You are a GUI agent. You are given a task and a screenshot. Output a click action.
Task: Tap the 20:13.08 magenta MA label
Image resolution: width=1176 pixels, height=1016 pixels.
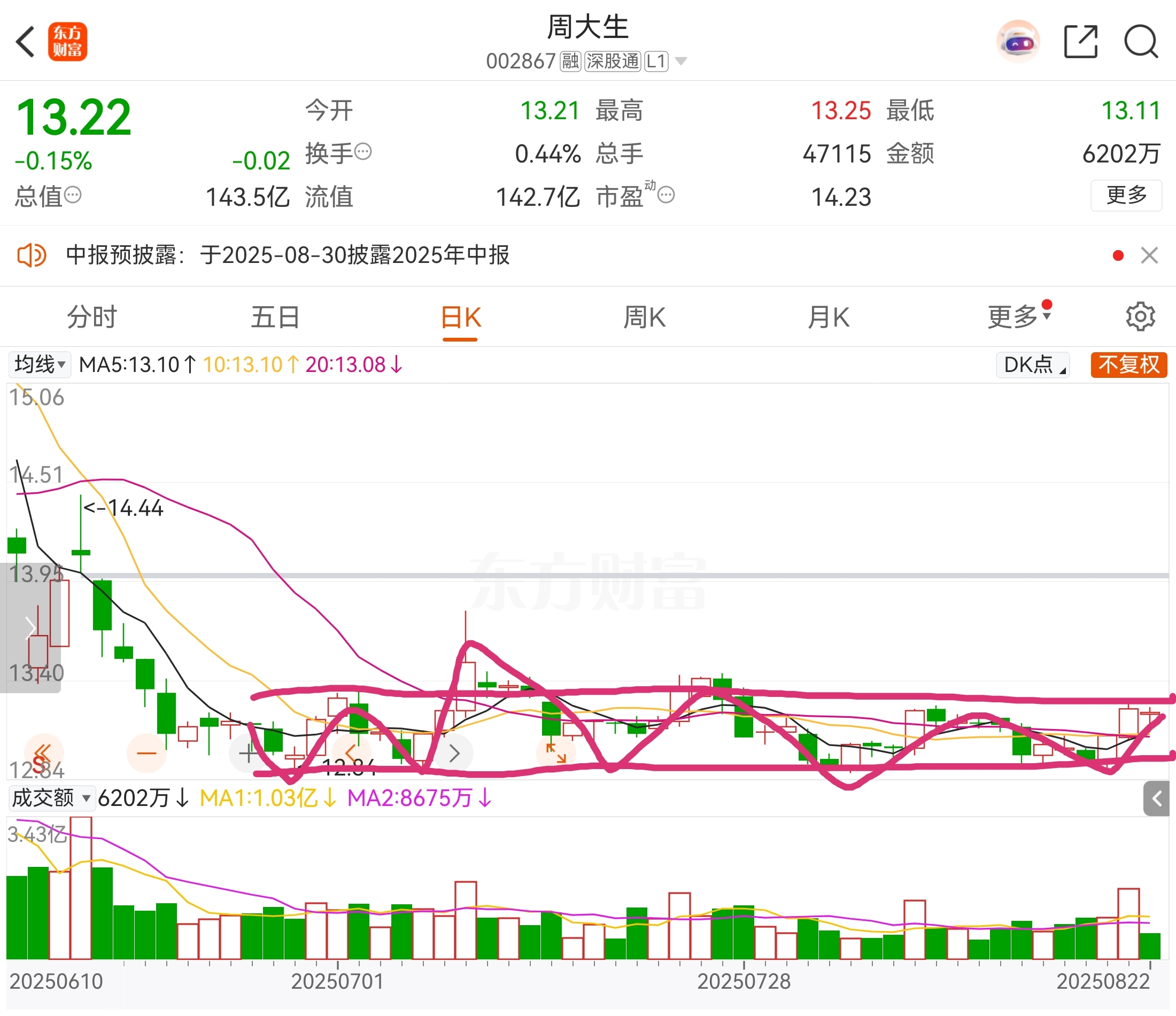354,364
